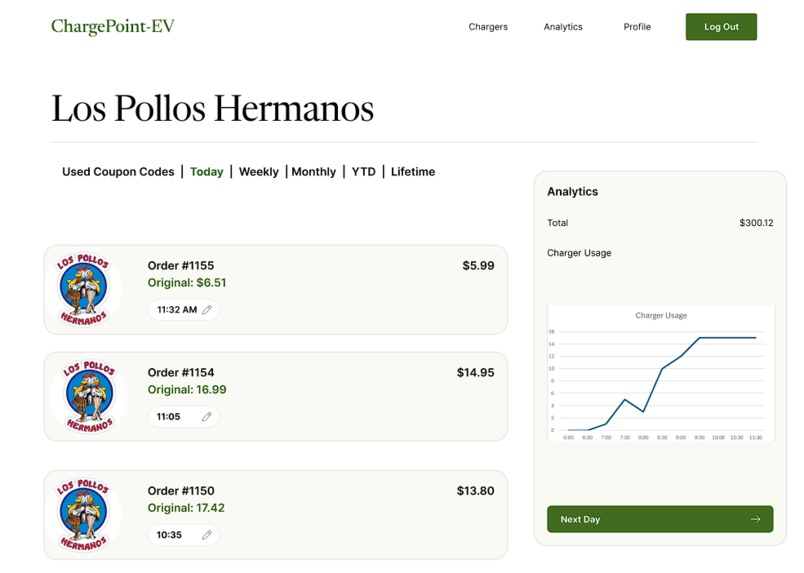
Task: Click the Analytics panel heading
Action: pyautogui.click(x=572, y=191)
